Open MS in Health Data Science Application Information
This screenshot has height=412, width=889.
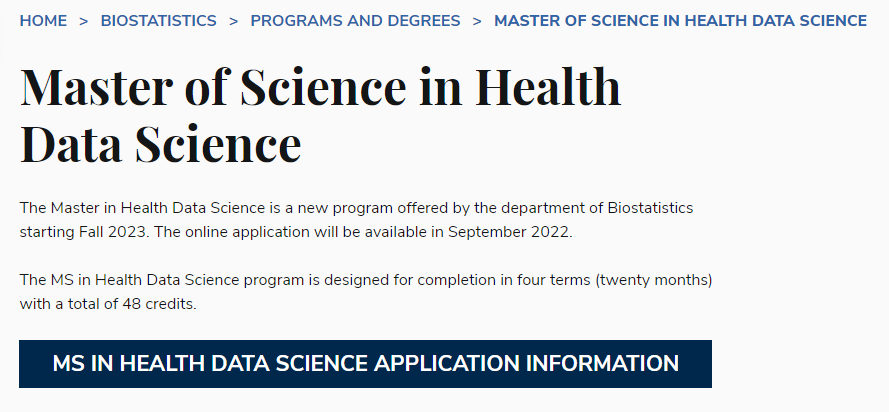click(x=365, y=363)
